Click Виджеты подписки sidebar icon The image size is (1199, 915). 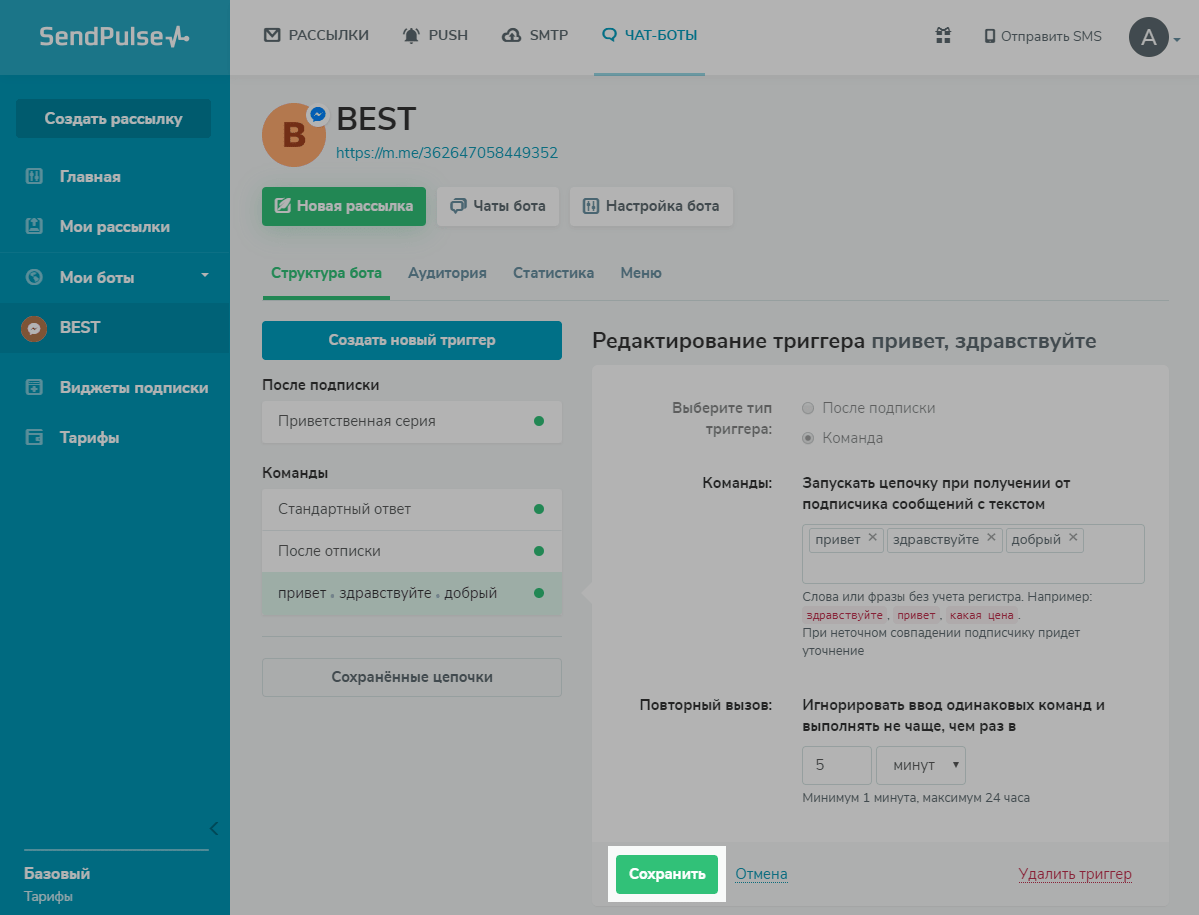[34, 387]
